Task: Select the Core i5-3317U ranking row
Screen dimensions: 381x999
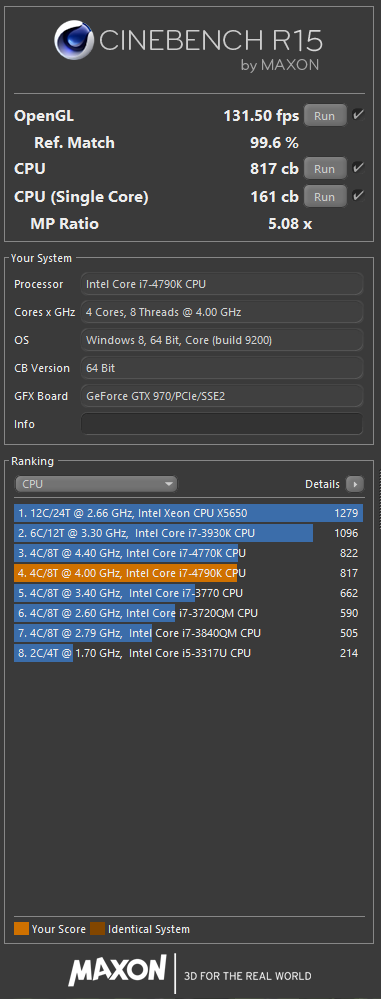Action: click(x=189, y=653)
